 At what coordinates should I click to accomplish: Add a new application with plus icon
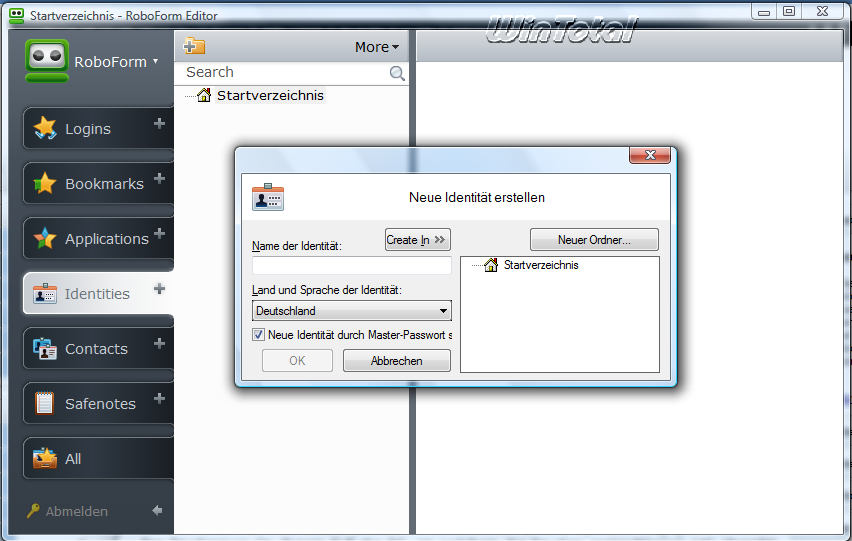pos(159,233)
